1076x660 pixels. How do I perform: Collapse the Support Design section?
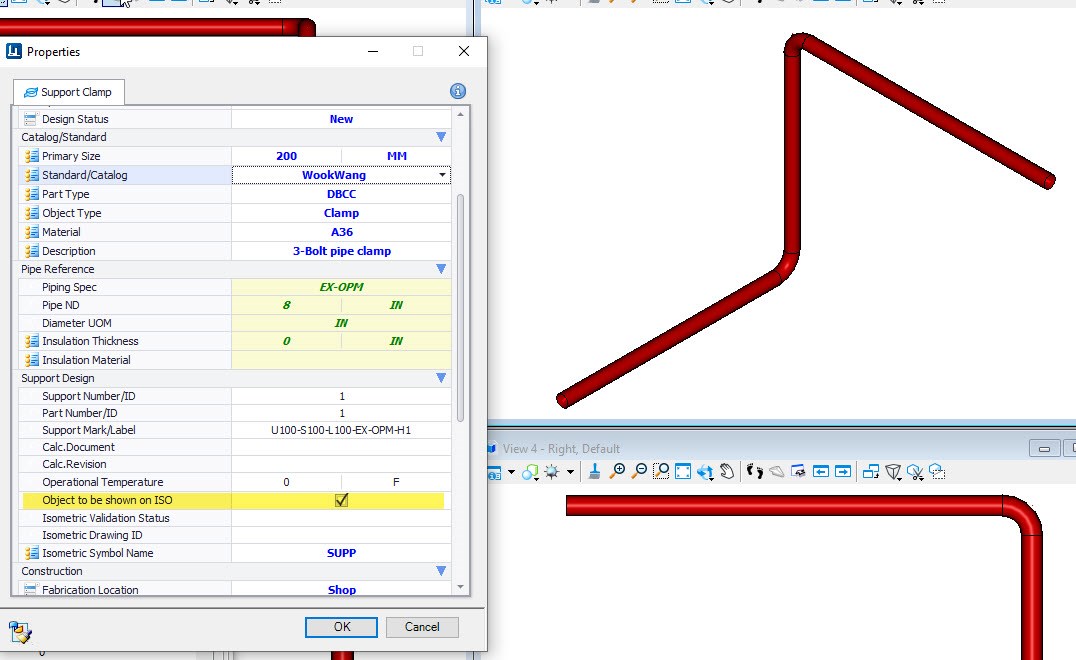[x=441, y=378]
